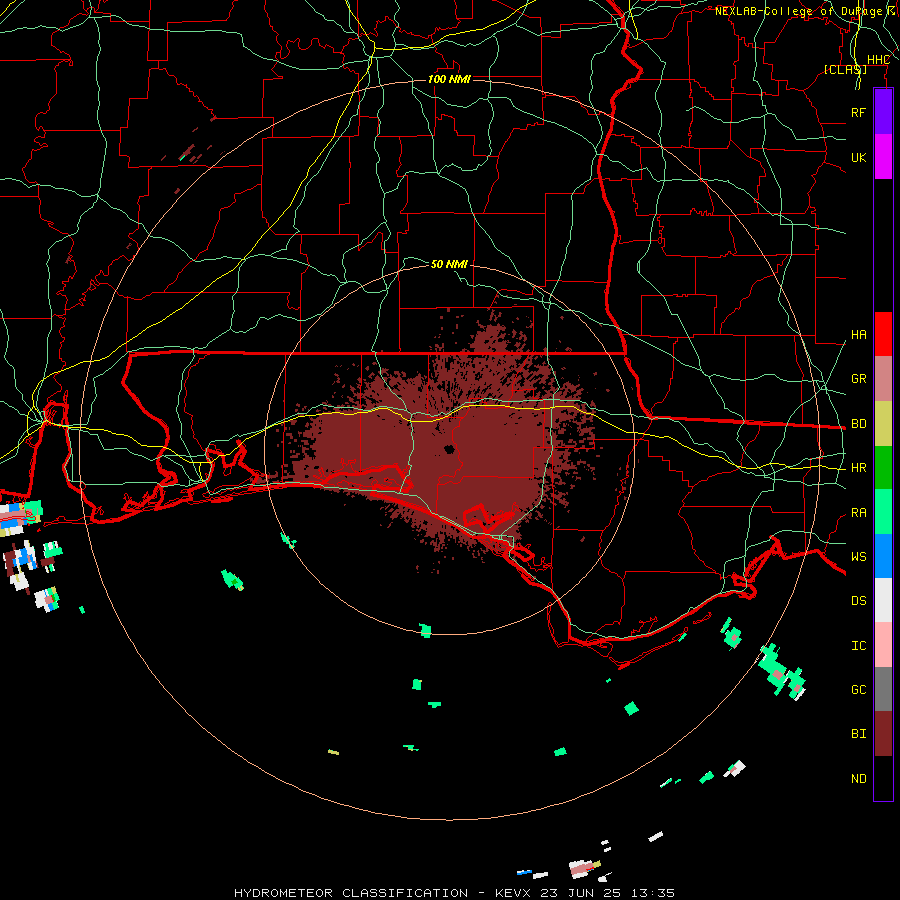Image resolution: width=900 pixels, height=900 pixels.
Task: Select the GC legend label
Action: (858, 690)
